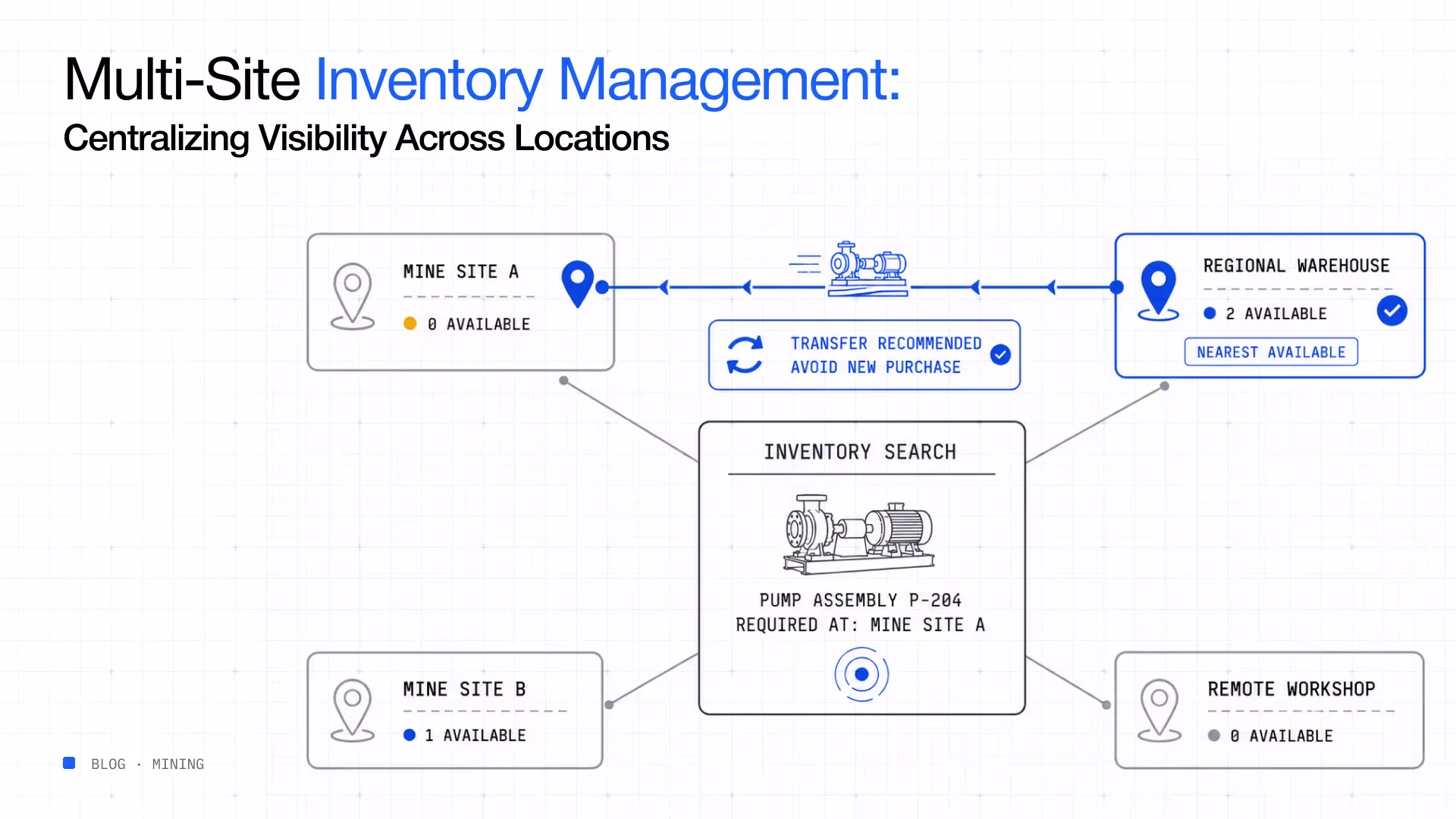The height and width of the screenshot is (819, 1456).
Task: Click the blue location pin in Regional Warehouse card
Action: (x=1159, y=291)
